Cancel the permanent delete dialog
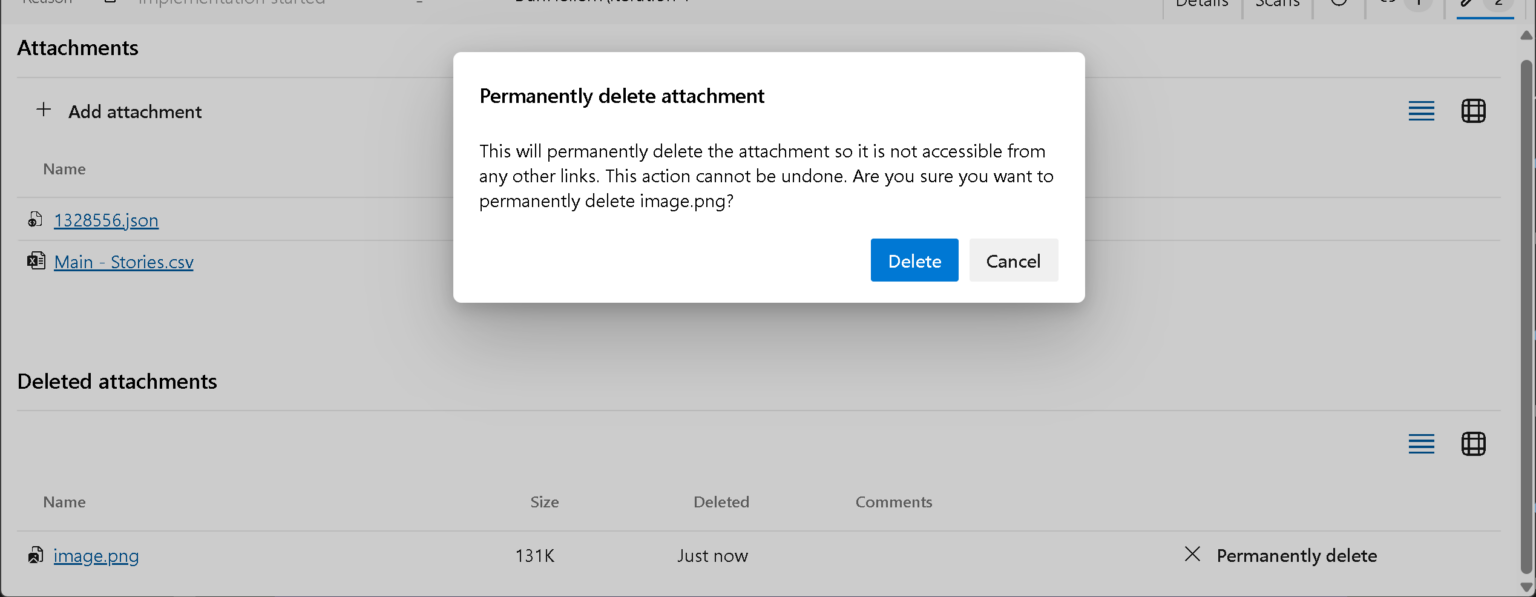This screenshot has height=597, width=1536. point(1013,260)
